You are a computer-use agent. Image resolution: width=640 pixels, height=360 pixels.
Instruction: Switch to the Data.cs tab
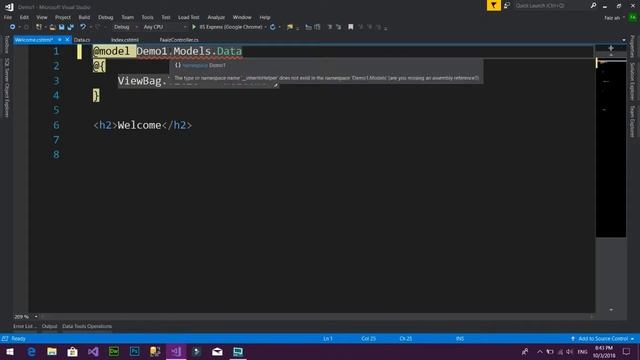pyautogui.click(x=82, y=40)
